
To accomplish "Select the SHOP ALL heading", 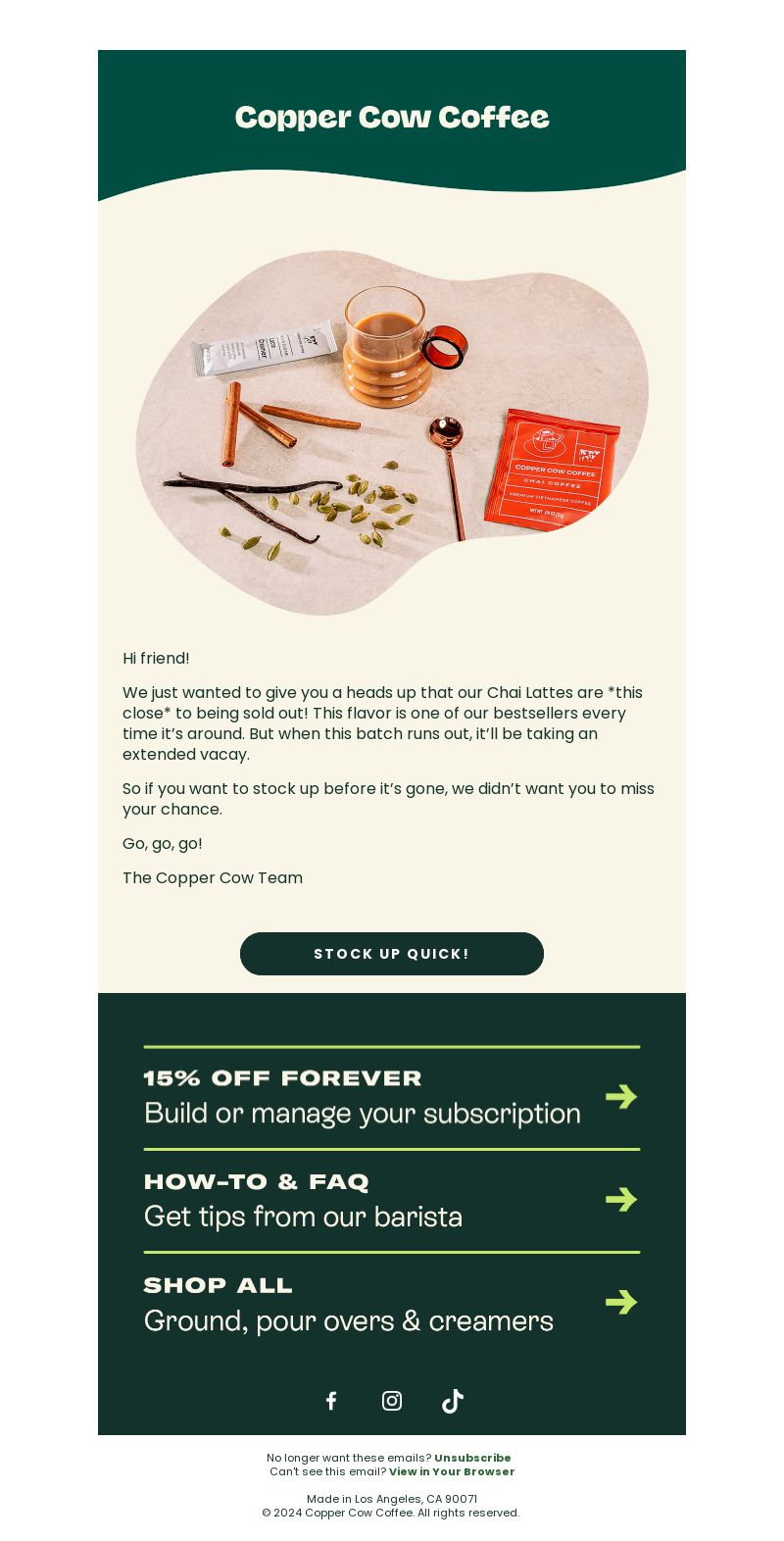I will tap(219, 1285).
